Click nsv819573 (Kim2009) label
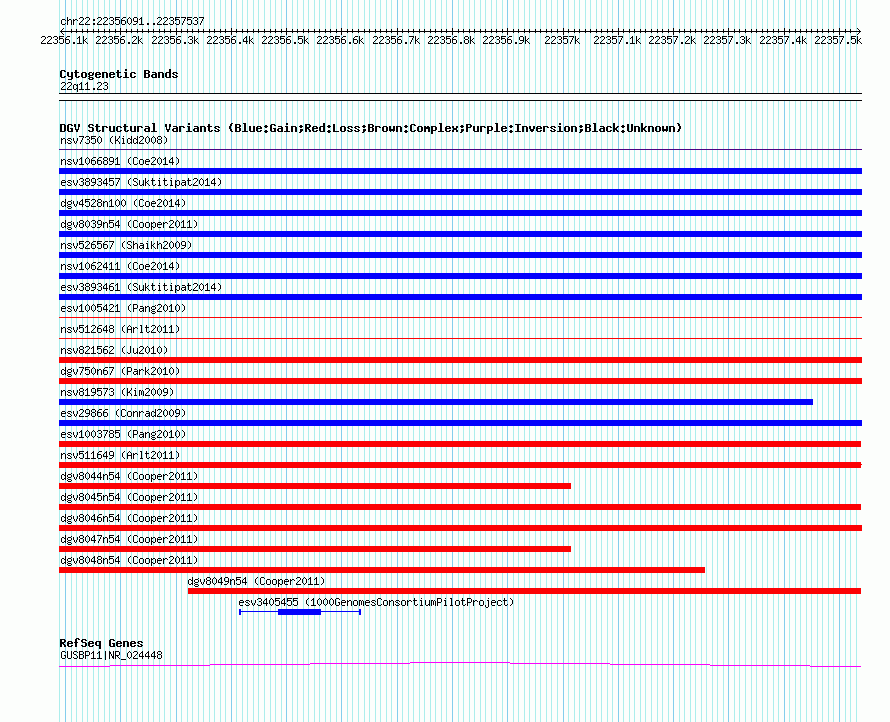 click(x=117, y=392)
